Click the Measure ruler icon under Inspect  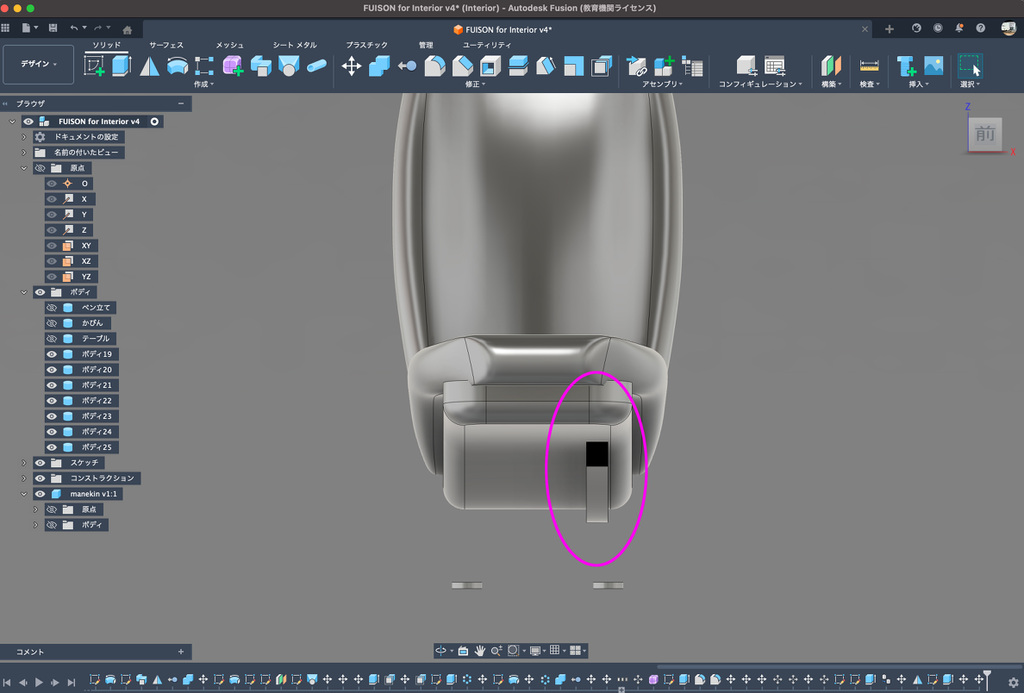click(x=869, y=66)
